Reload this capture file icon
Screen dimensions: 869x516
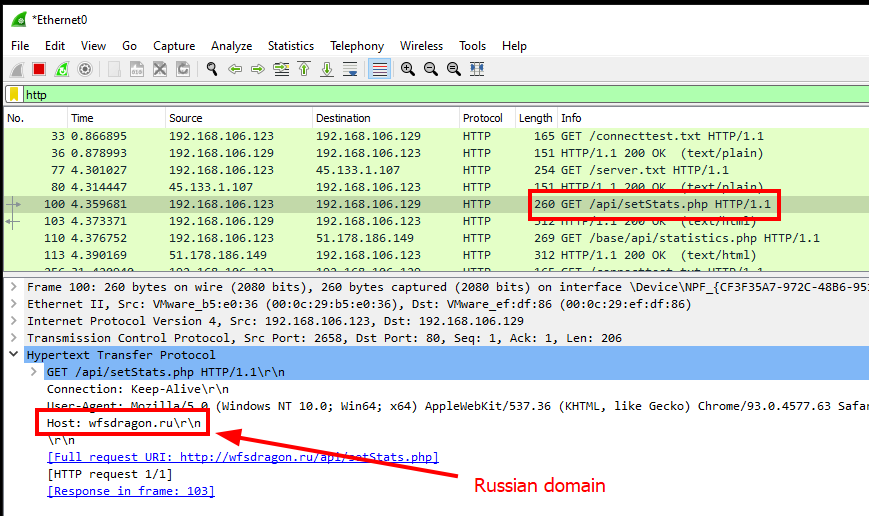[183, 69]
